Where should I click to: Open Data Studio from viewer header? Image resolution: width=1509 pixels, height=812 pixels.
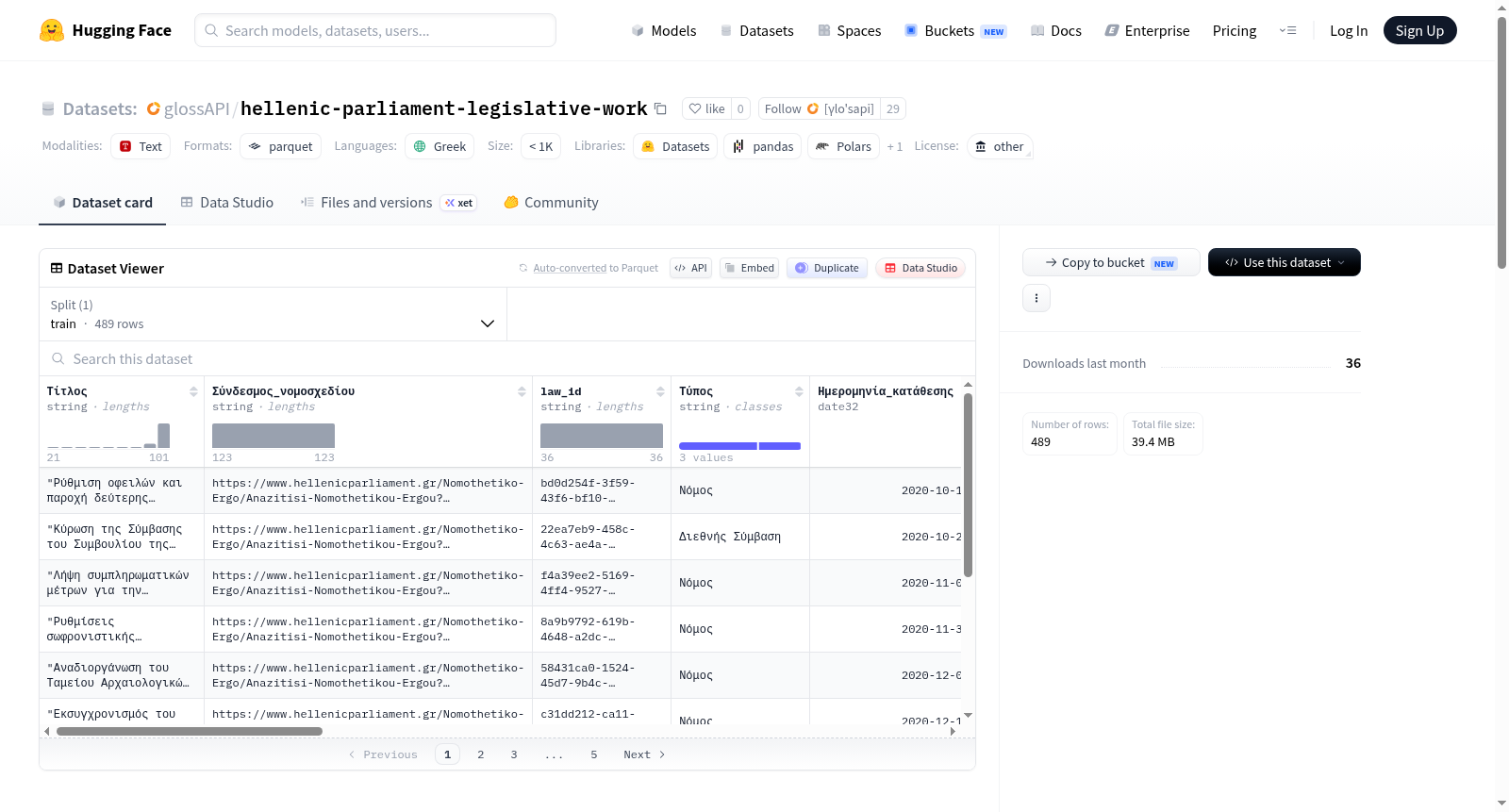point(920,268)
